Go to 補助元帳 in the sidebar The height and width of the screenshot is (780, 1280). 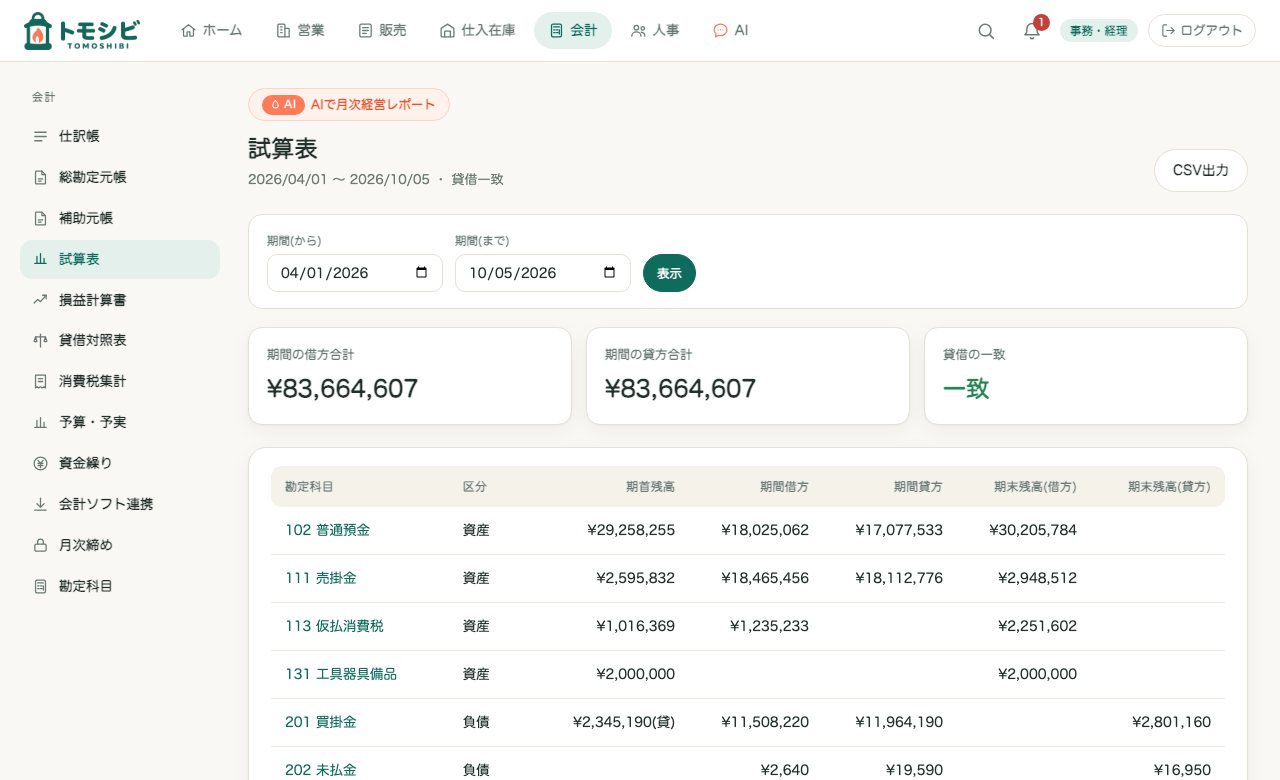click(120, 218)
